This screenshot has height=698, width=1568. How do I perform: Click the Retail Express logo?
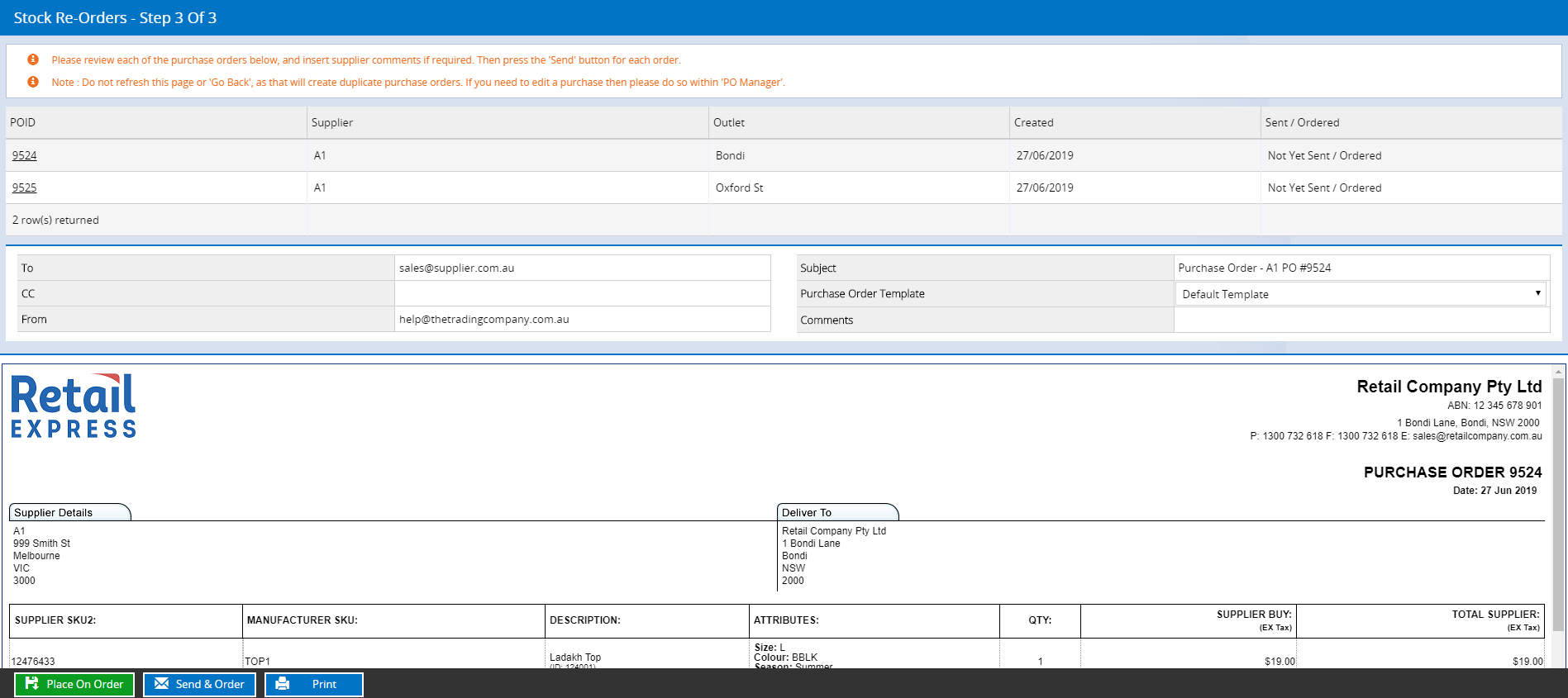click(x=74, y=406)
